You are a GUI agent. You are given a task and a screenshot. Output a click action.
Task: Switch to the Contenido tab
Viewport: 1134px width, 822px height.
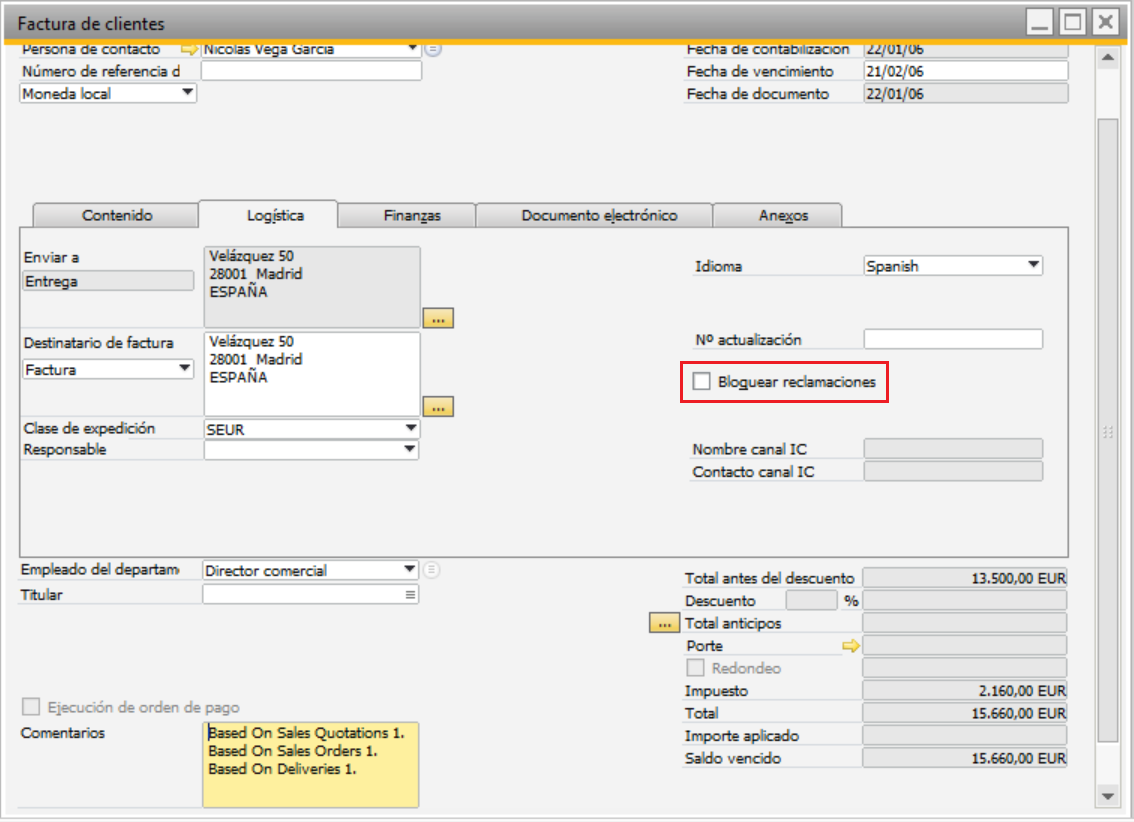click(x=117, y=215)
